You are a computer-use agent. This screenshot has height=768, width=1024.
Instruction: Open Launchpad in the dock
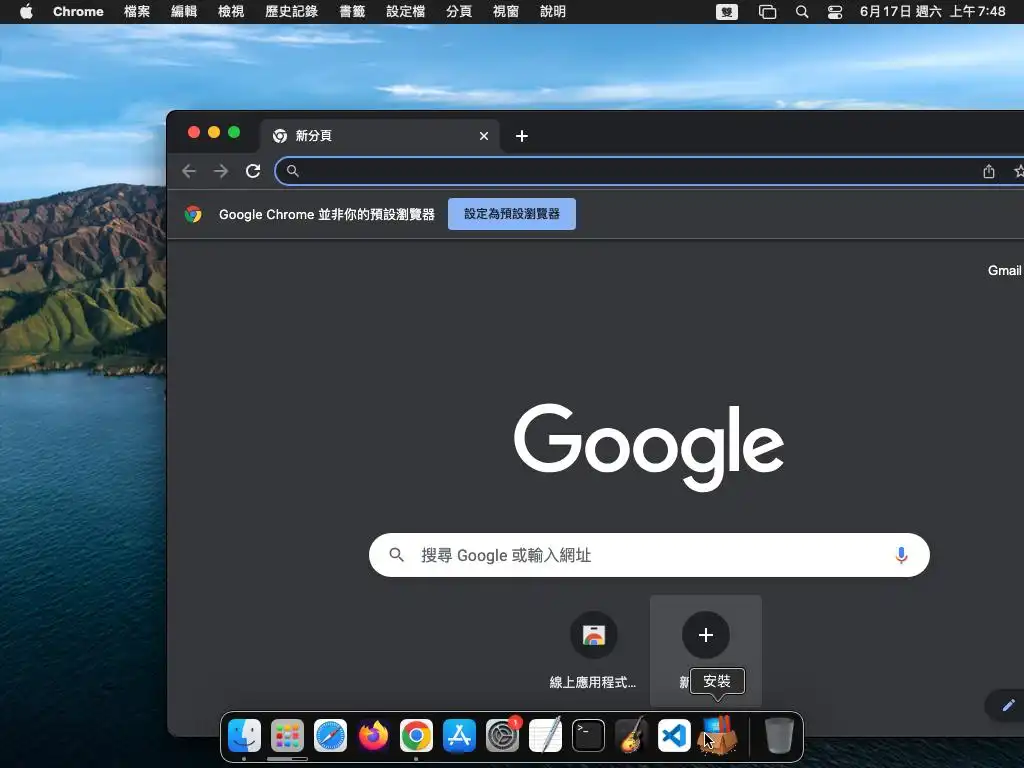(x=287, y=736)
